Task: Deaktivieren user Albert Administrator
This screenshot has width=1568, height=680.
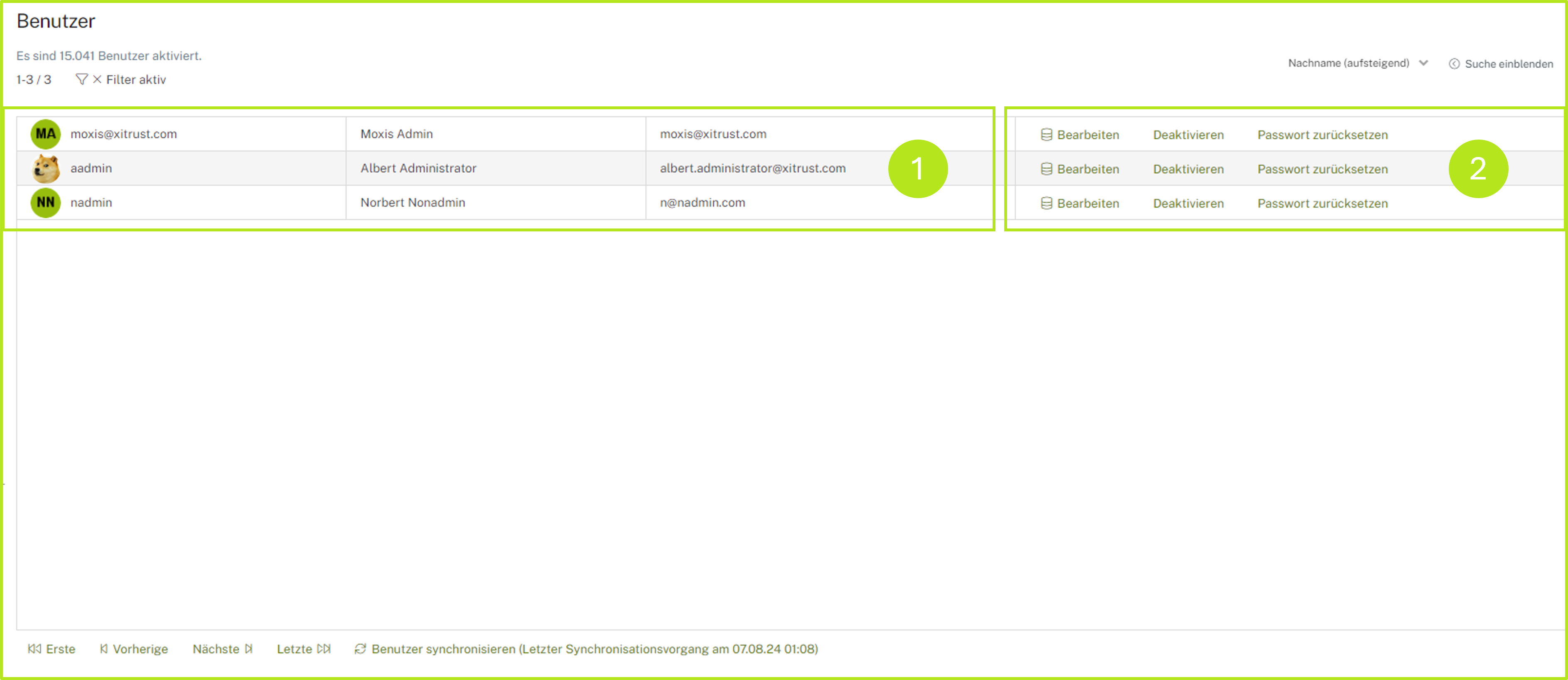Action: (x=1187, y=169)
